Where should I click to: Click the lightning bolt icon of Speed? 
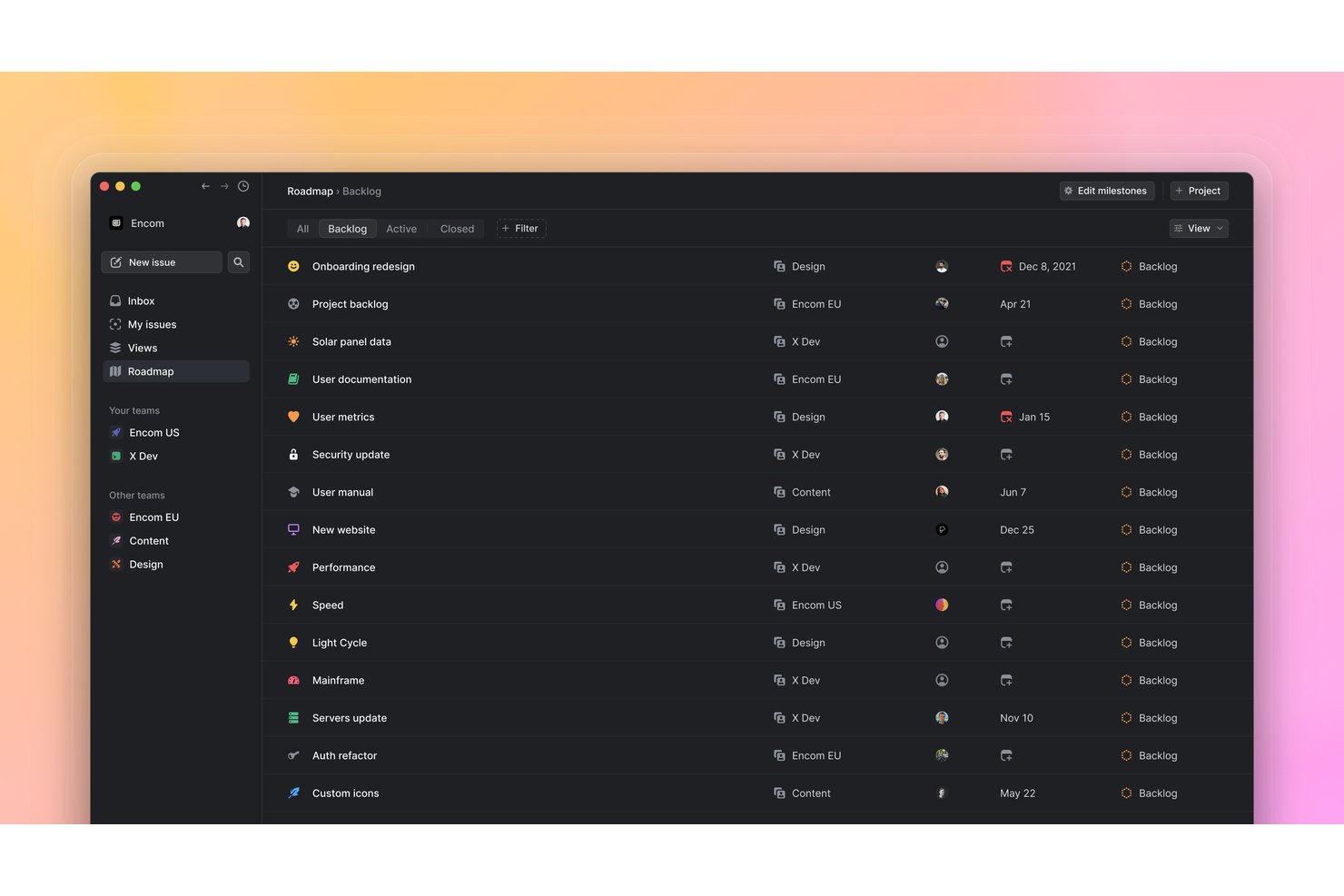[293, 606]
